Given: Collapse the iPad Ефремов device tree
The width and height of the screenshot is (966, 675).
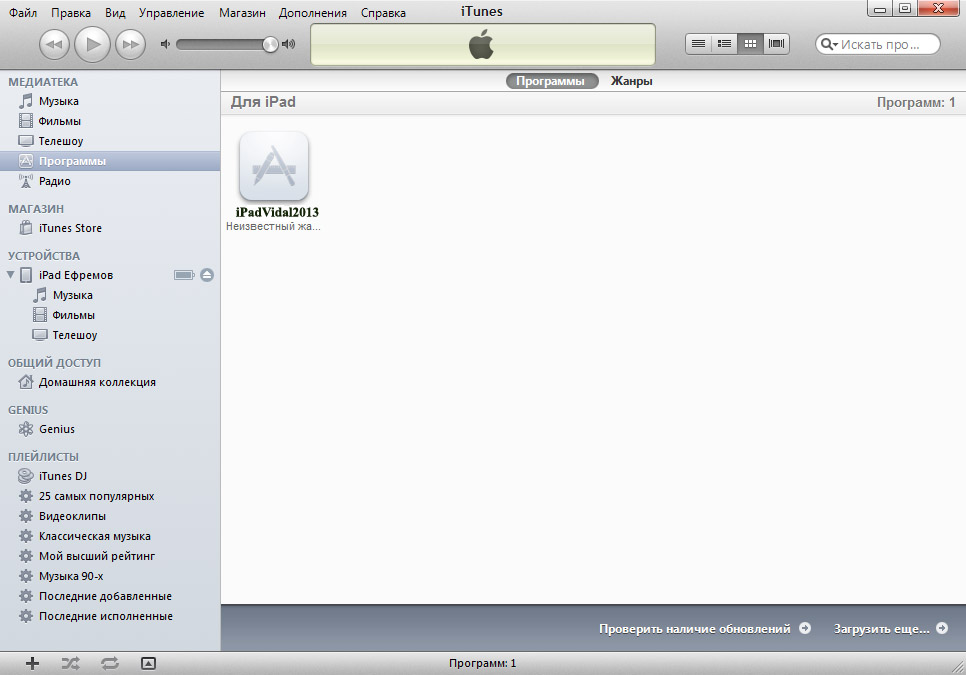Looking at the screenshot, I should coord(10,275).
